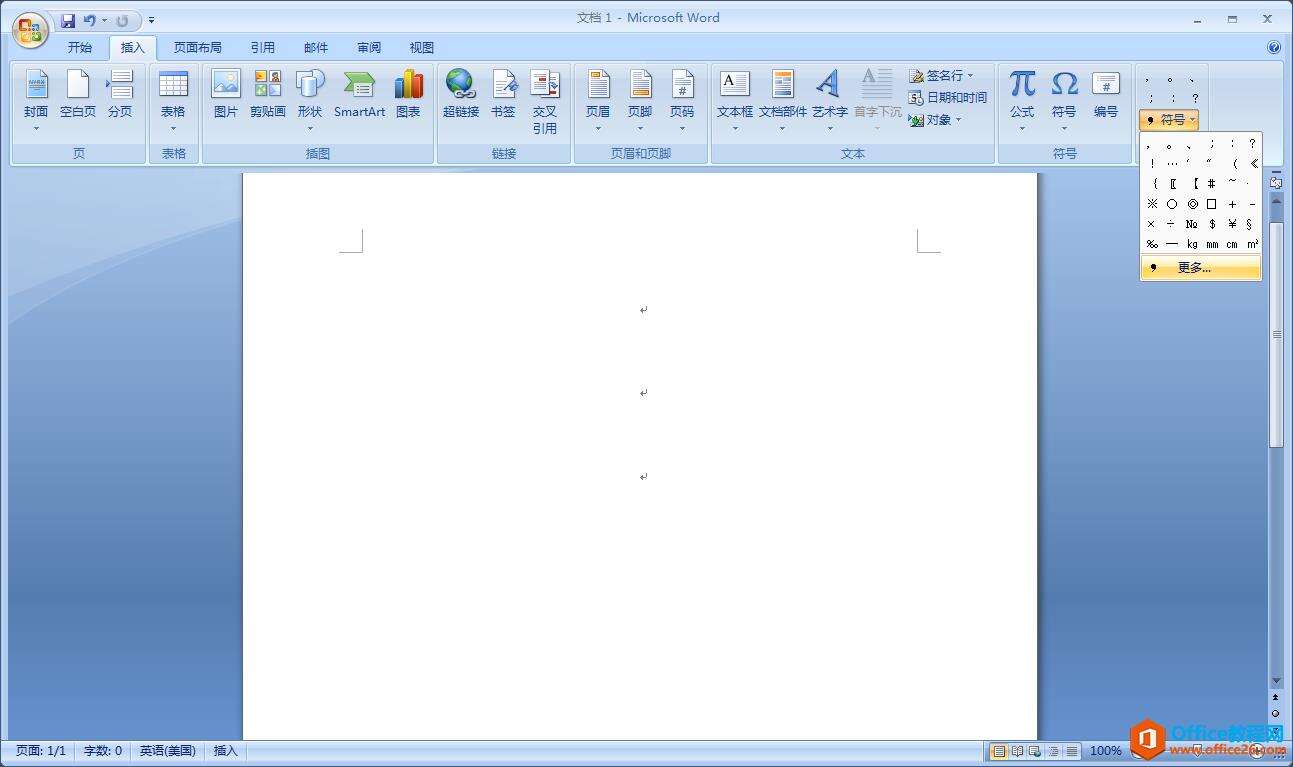The image size is (1293, 767).
Task: Open the 引用 (References) tab
Action: point(263,48)
